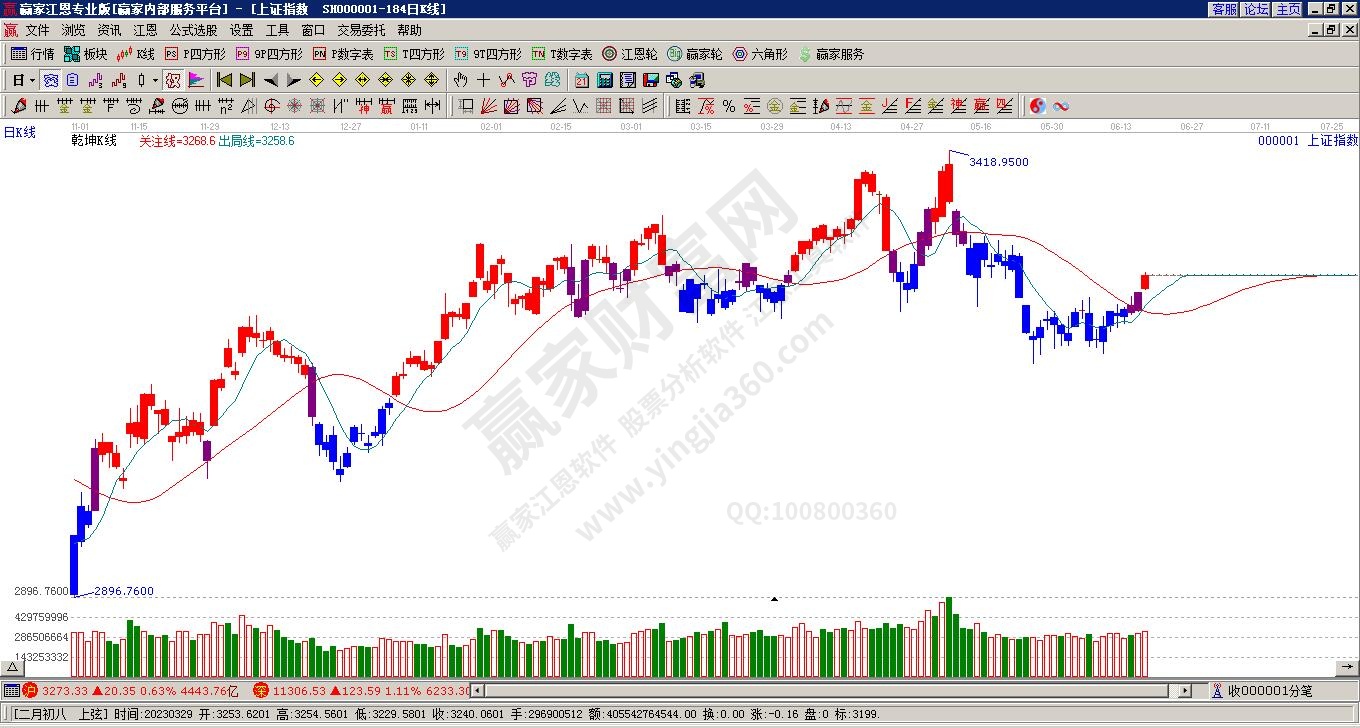Click the 论坛 forum button
This screenshot has width=1360, height=728.
1256,9
